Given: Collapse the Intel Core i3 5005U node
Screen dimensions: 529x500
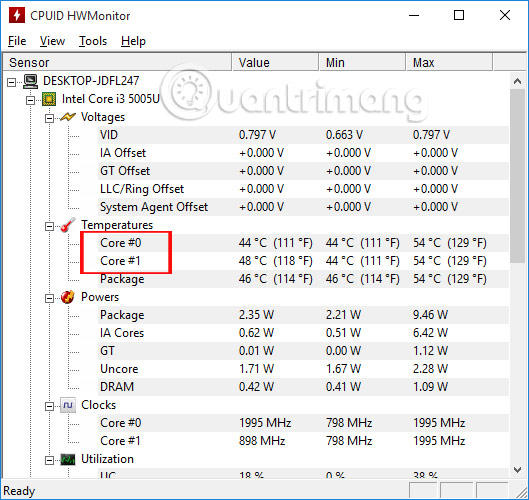Looking at the screenshot, I should tap(30, 100).
